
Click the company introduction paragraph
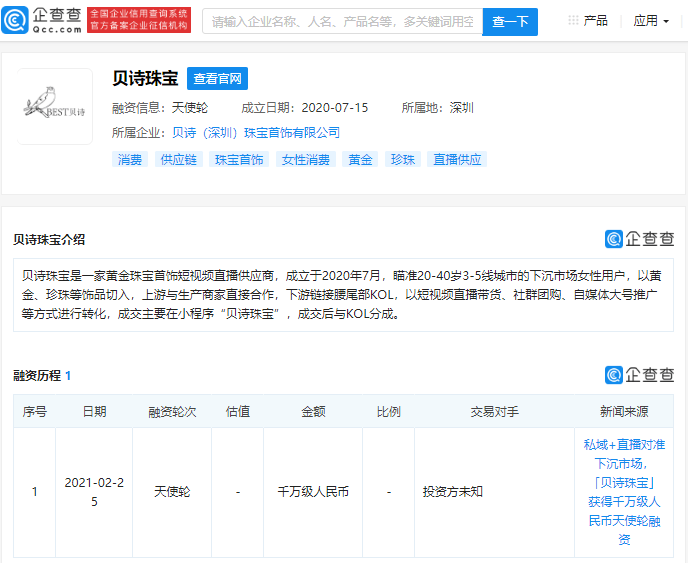343,295
